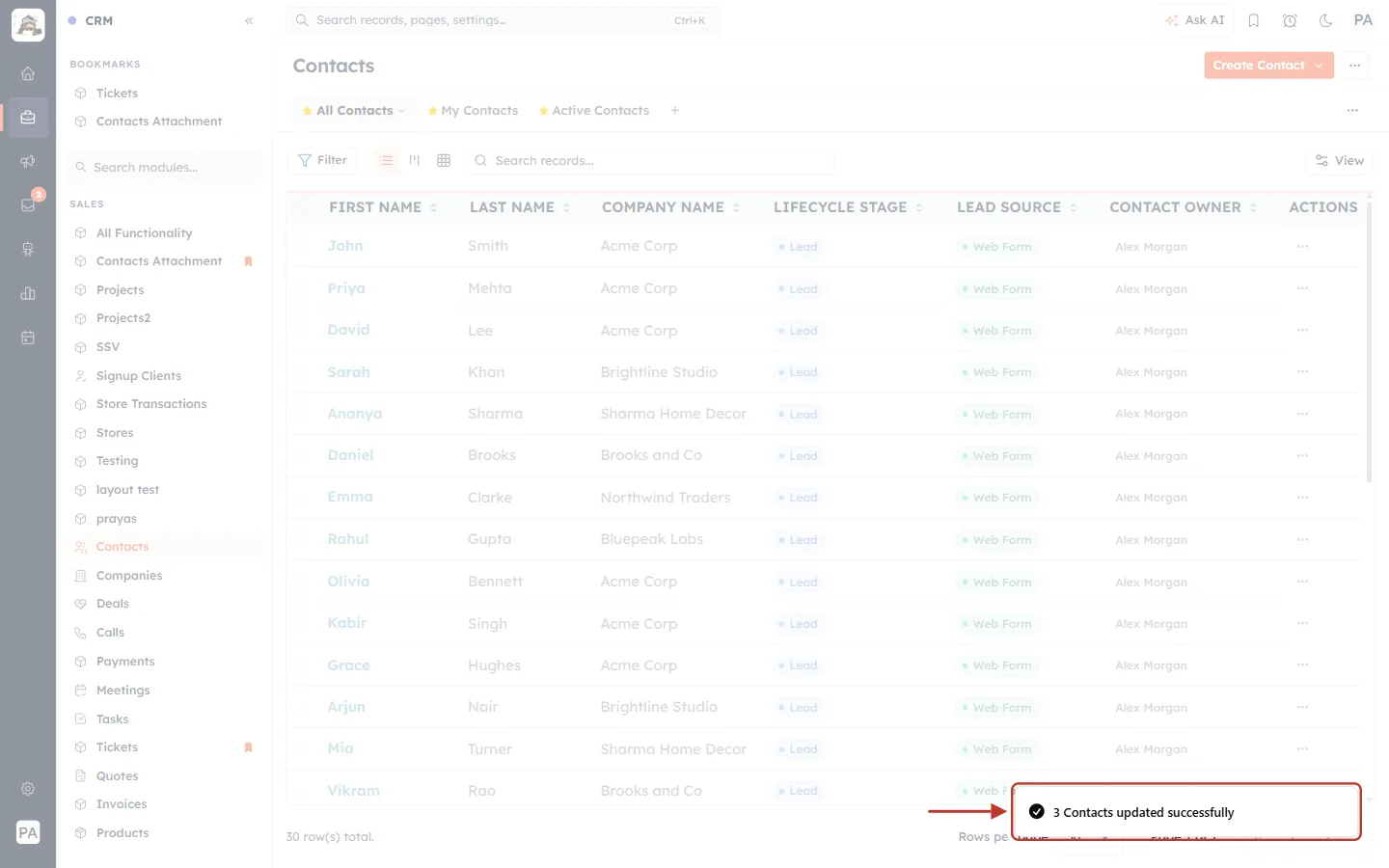Open the inbox icon with notification badge

[28, 204]
